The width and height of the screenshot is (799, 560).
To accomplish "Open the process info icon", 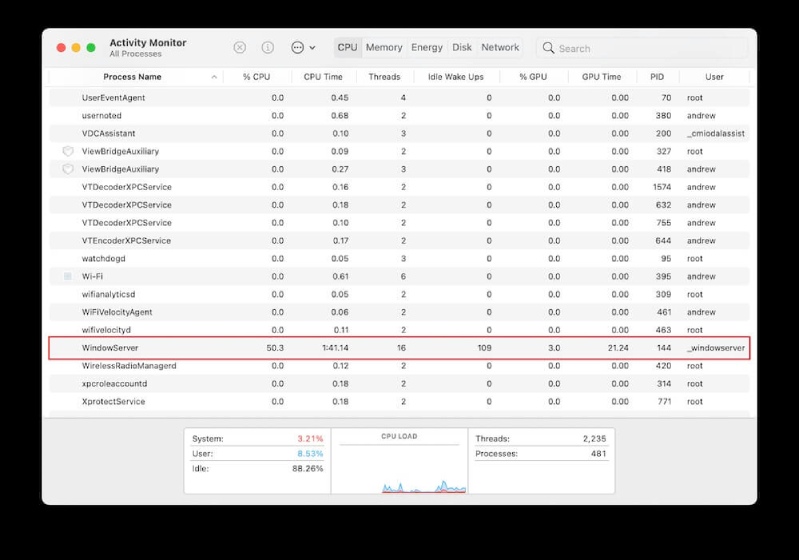I will tap(268, 47).
